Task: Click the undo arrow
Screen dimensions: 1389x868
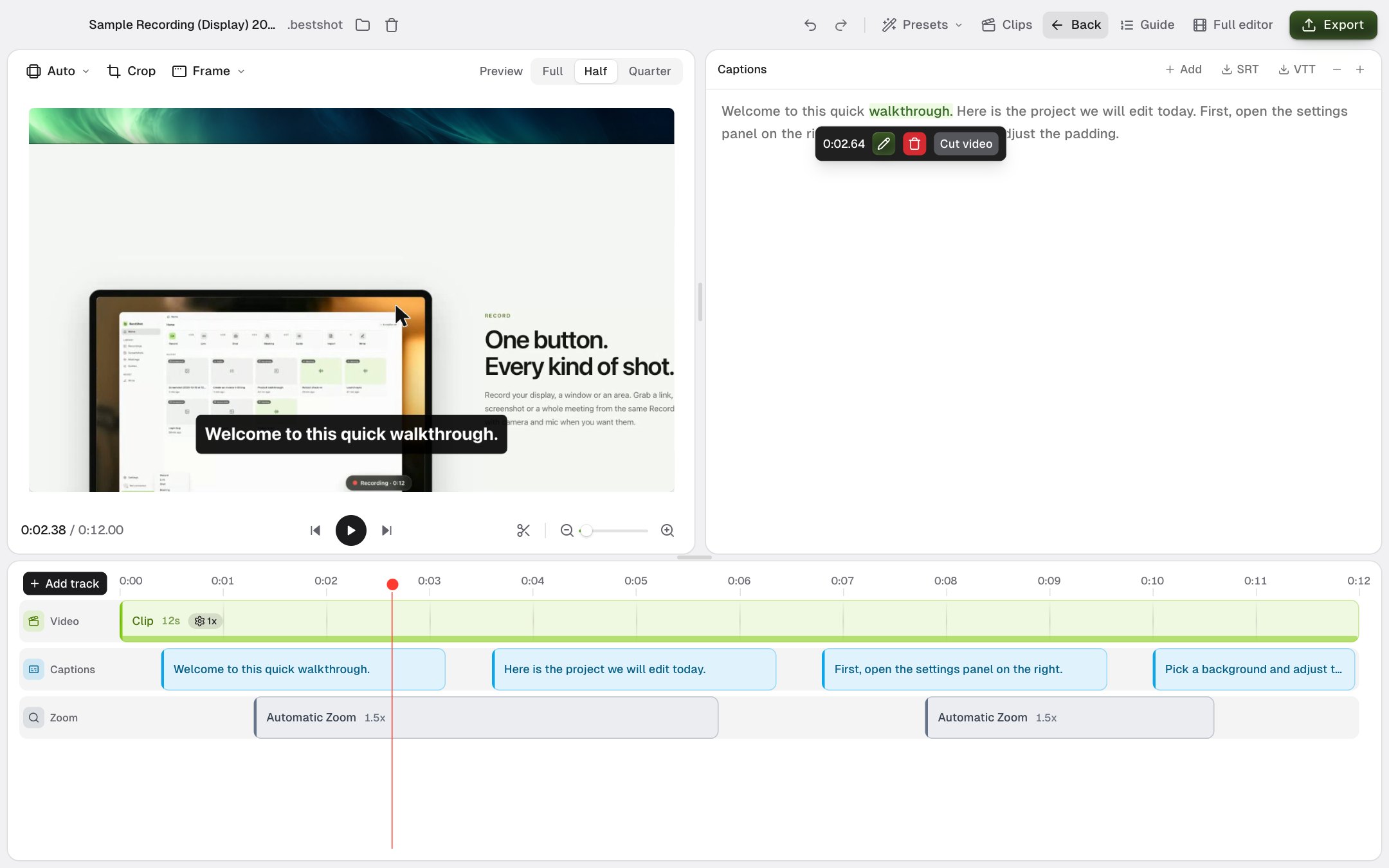Action: (810, 25)
